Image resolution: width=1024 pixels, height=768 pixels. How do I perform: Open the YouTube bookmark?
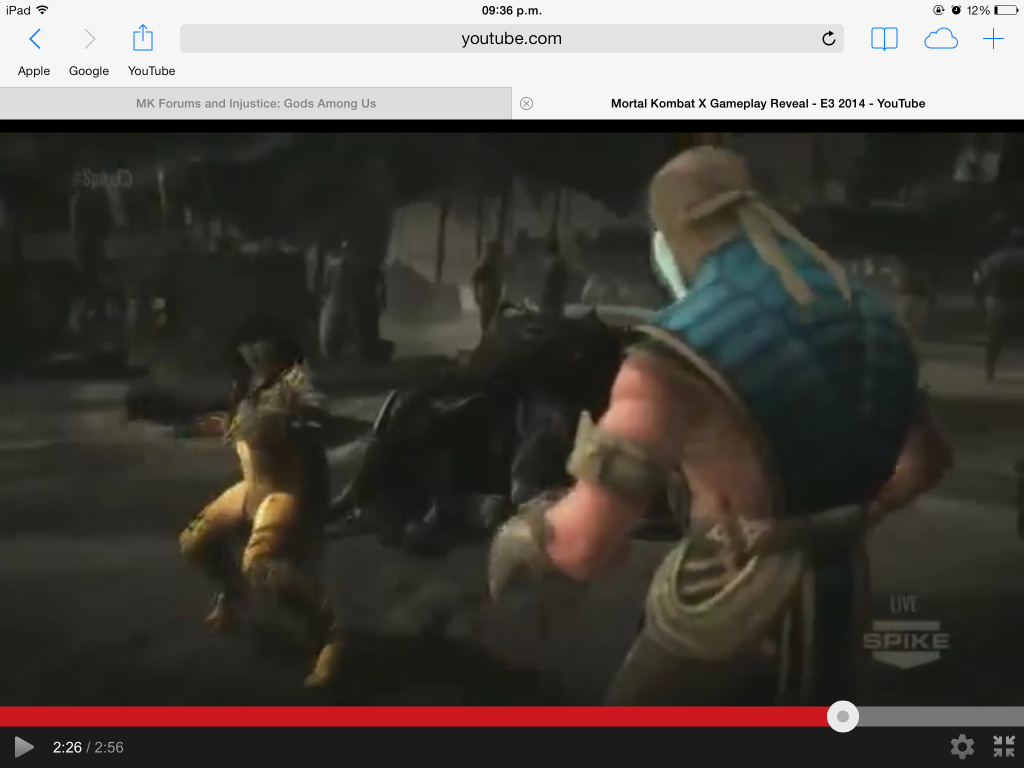coord(152,71)
